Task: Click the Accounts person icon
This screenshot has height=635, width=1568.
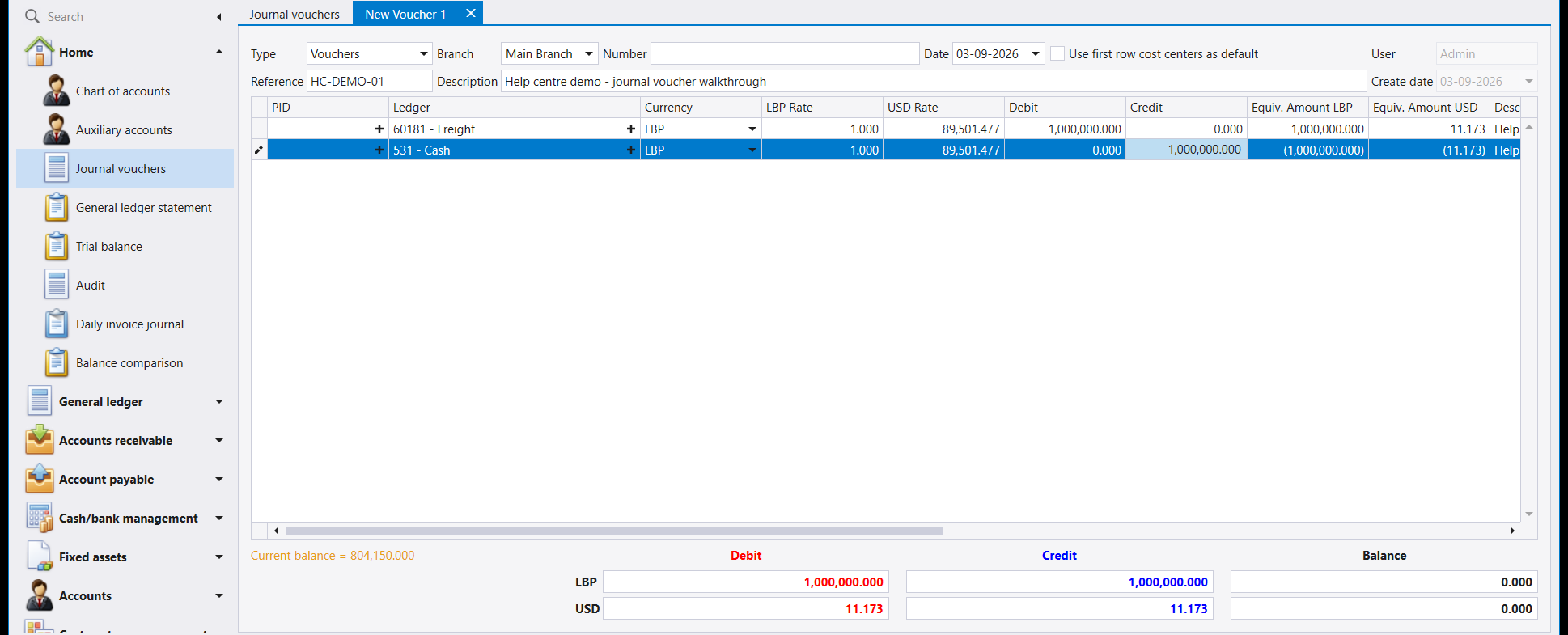Action: (39, 595)
